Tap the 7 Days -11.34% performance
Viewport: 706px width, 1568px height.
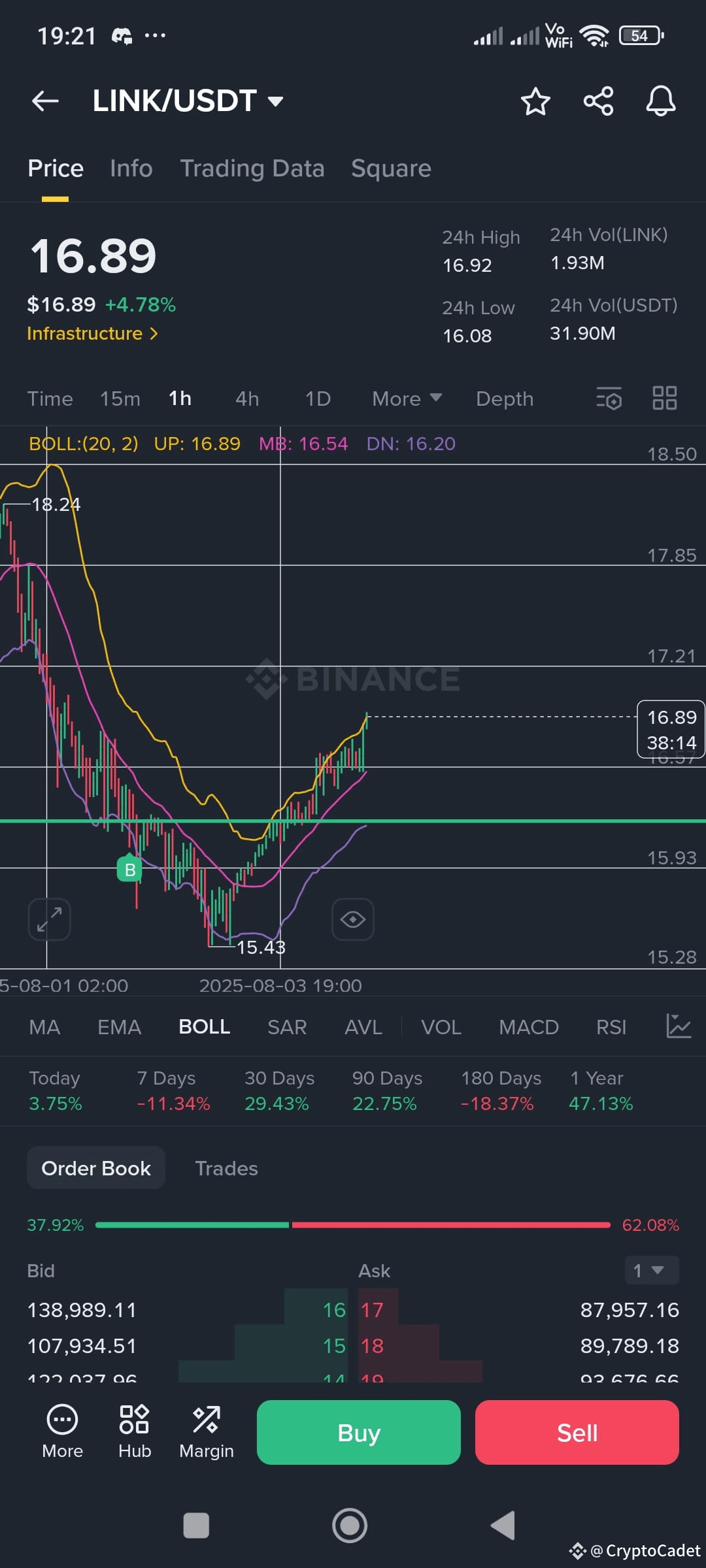[173, 1091]
